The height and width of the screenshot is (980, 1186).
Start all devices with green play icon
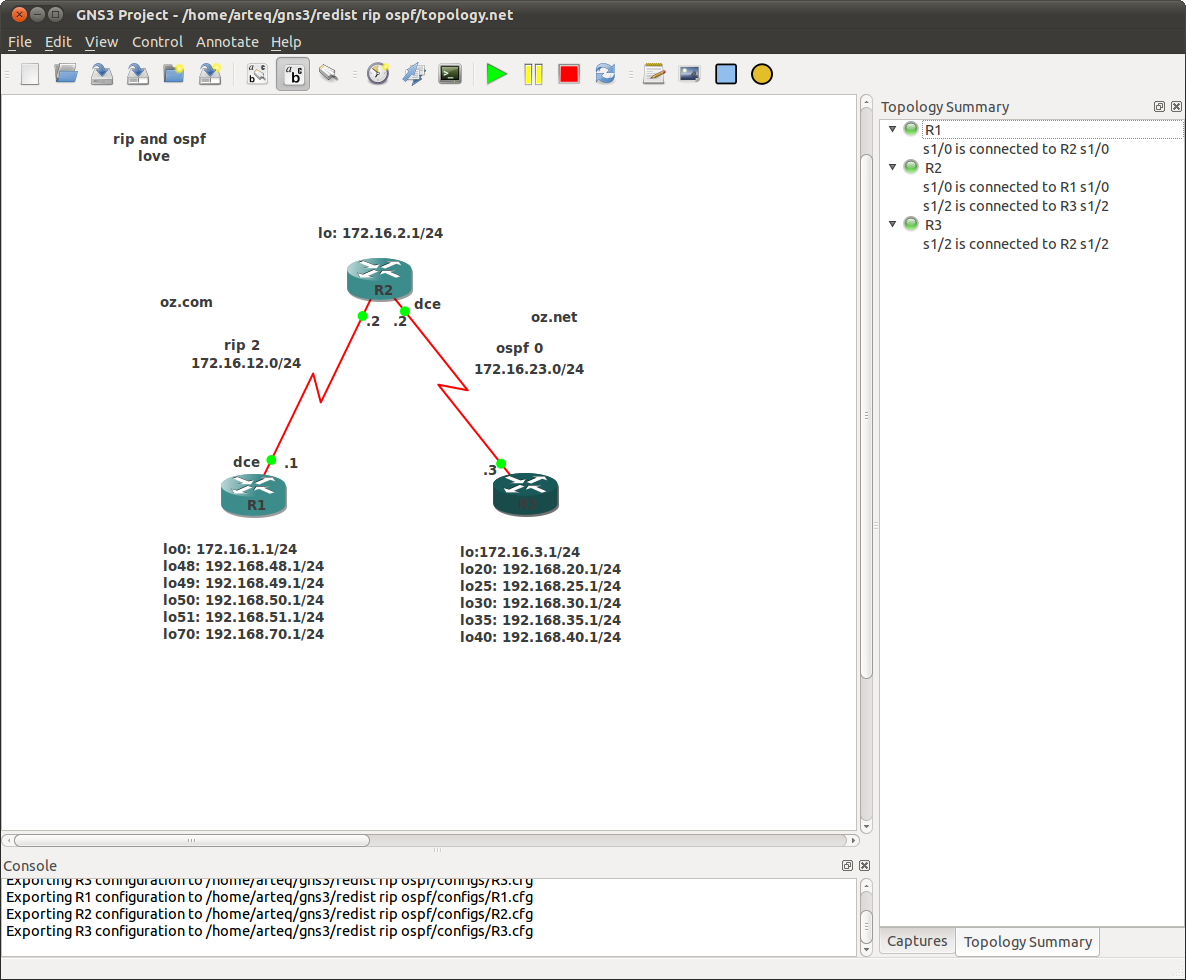tap(497, 73)
